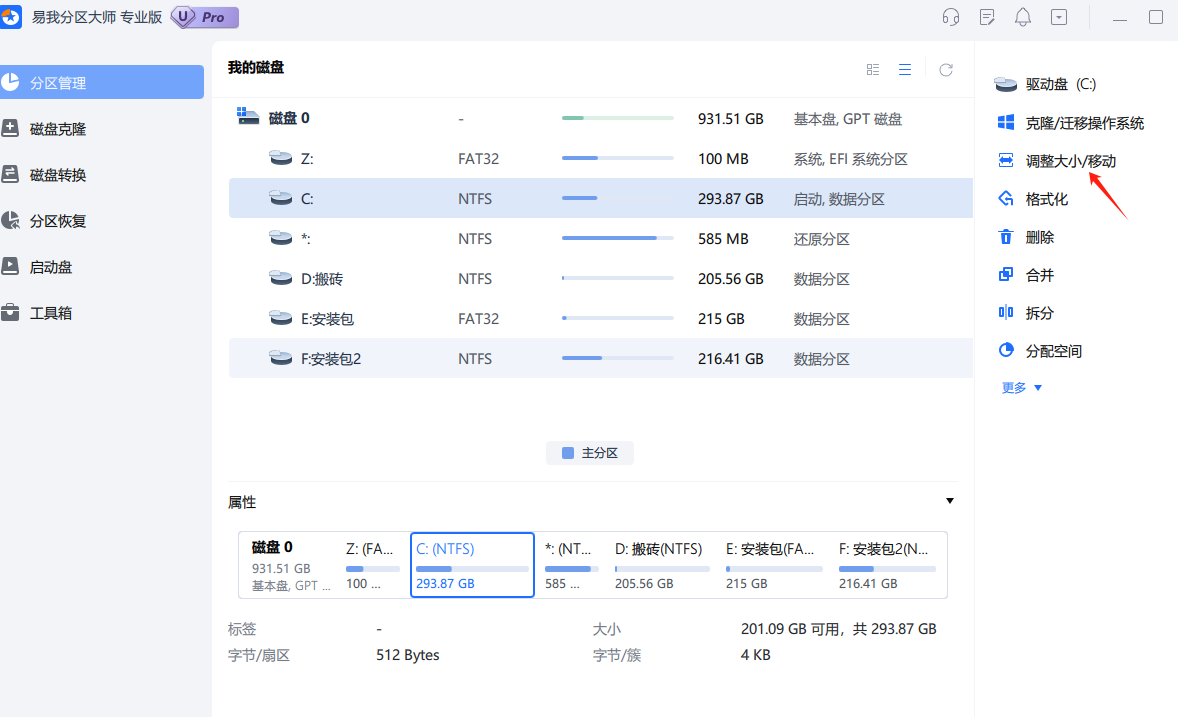The width and height of the screenshot is (1178, 717).
Task: Click 删除 option
Action: (1040, 237)
